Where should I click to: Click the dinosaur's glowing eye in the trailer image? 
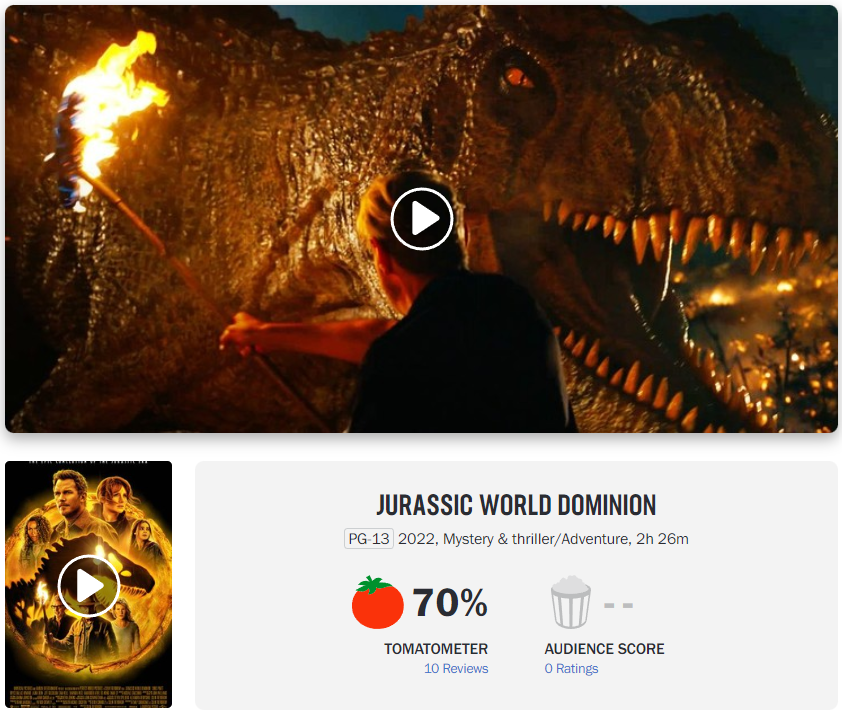click(517, 77)
